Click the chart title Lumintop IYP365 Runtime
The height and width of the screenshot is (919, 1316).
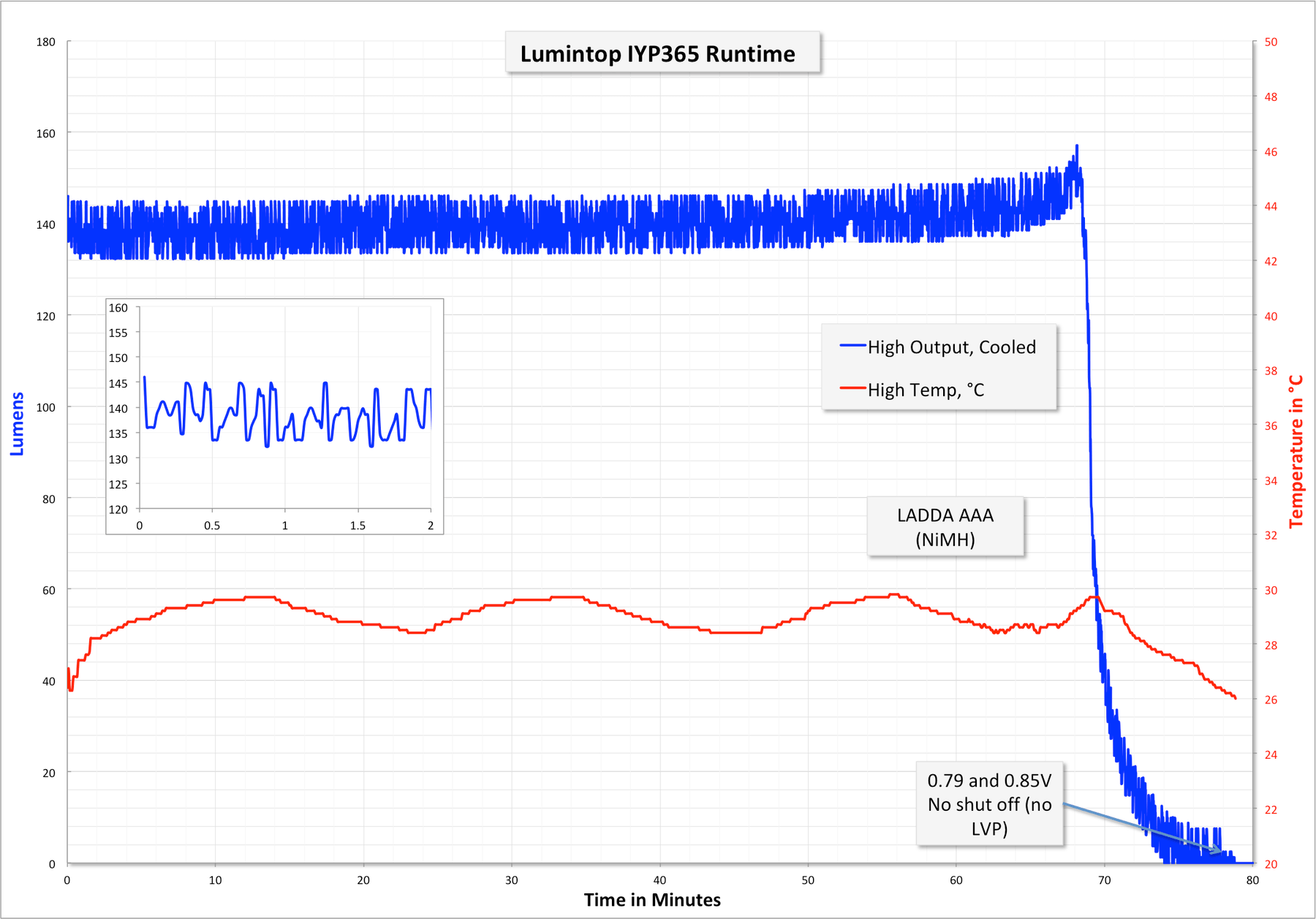pos(657,54)
